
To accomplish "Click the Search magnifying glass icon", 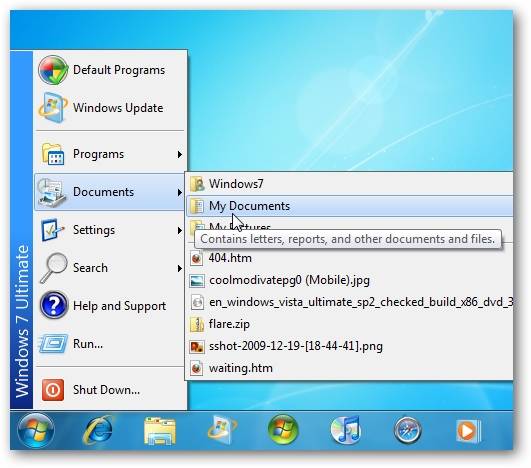I will (x=53, y=268).
